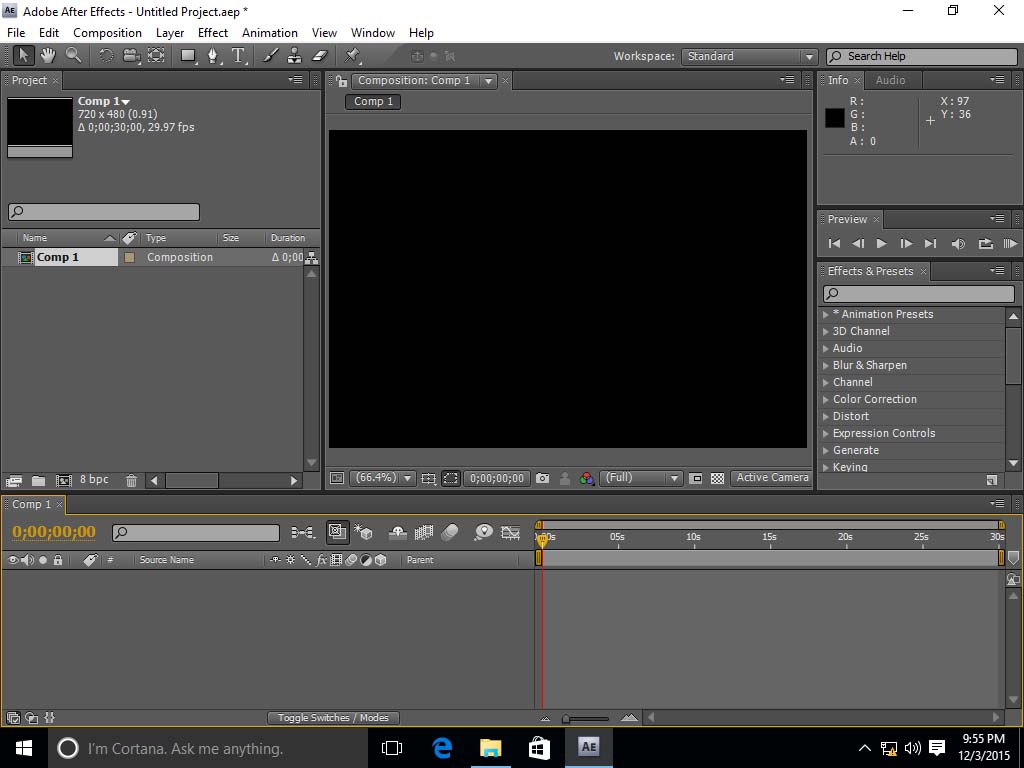Open the Composition menu
The width and height of the screenshot is (1024, 768).
107,33
